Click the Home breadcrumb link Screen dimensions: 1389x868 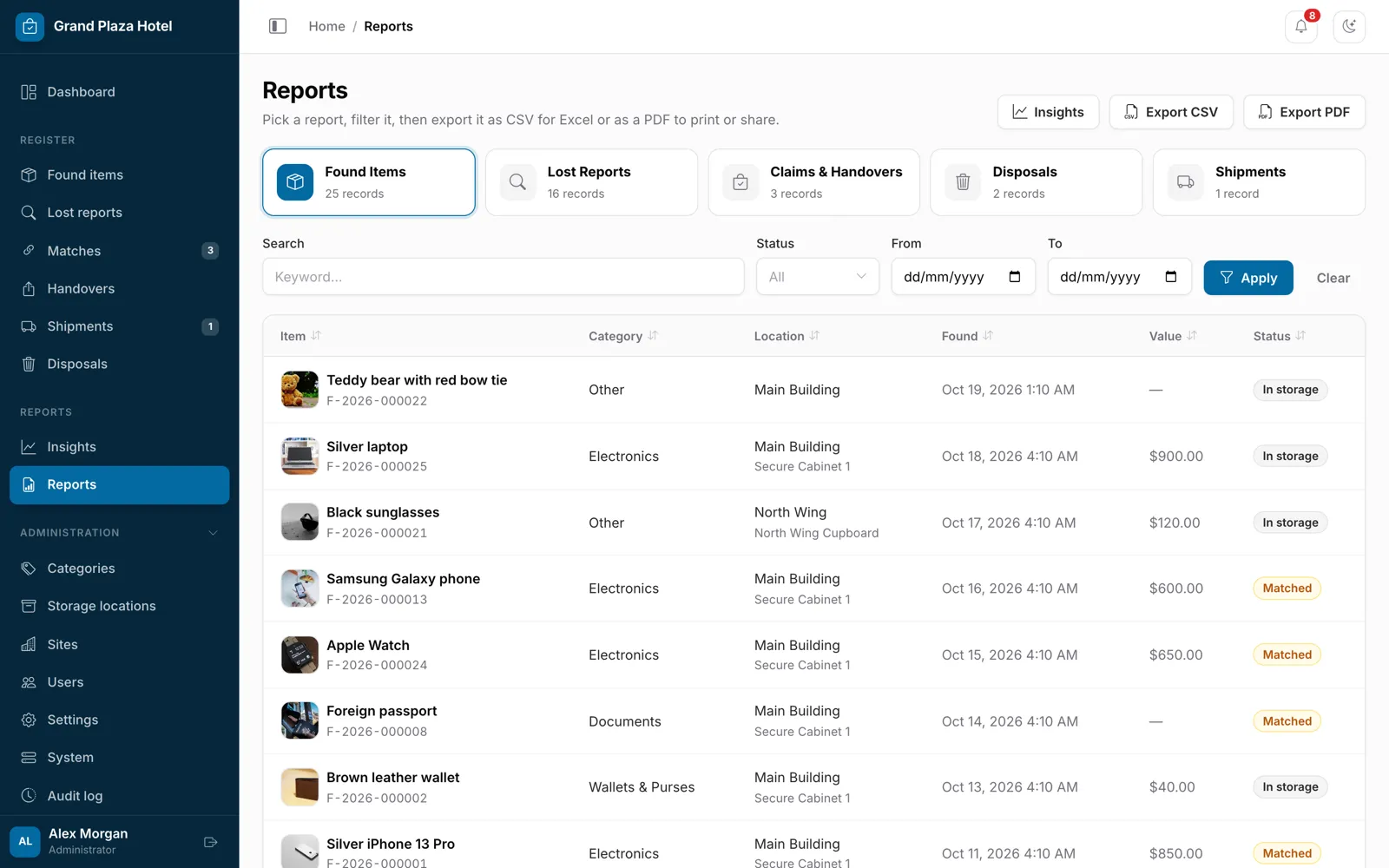pos(326,26)
